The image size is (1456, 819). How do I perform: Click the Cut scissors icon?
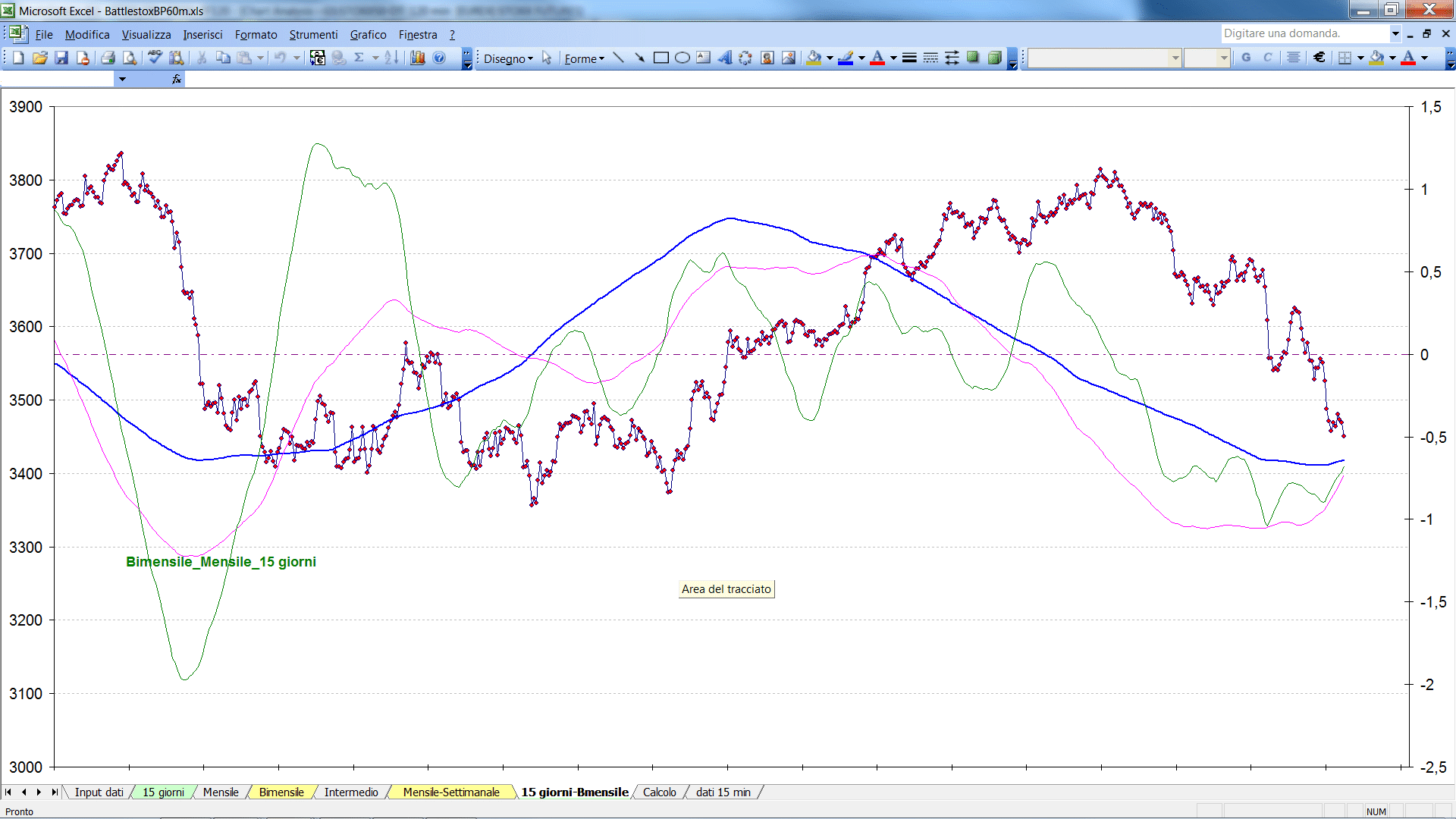pyautogui.click(x=202, y=58)
